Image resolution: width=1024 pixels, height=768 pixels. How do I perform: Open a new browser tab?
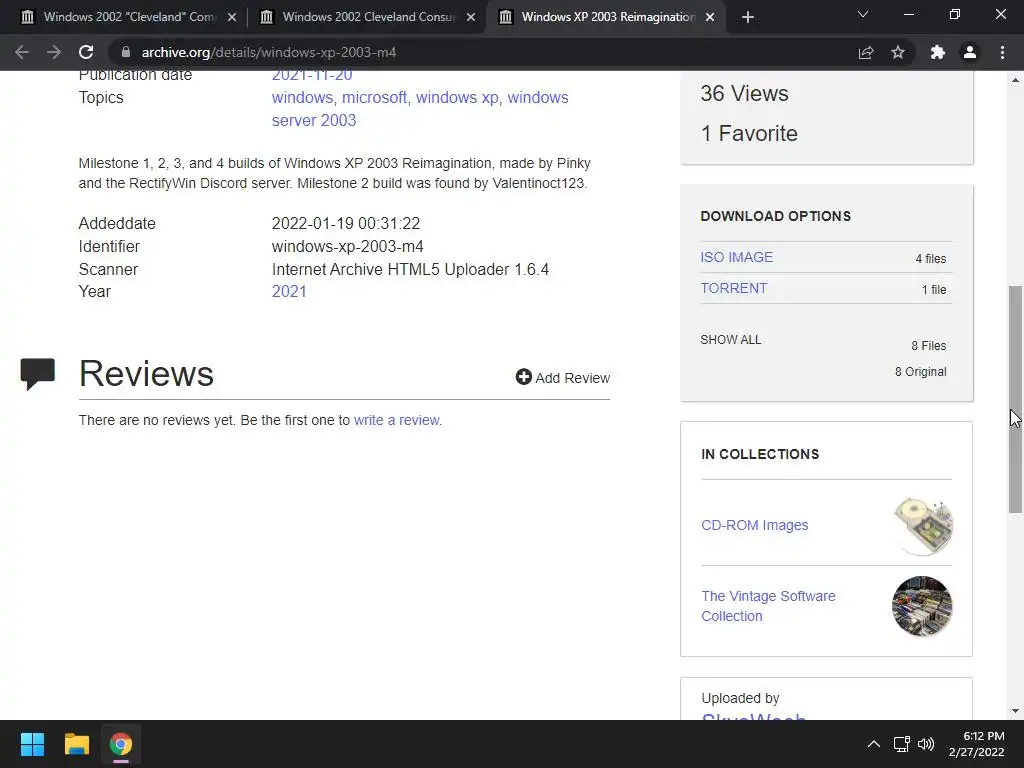[x=748, y=17]
